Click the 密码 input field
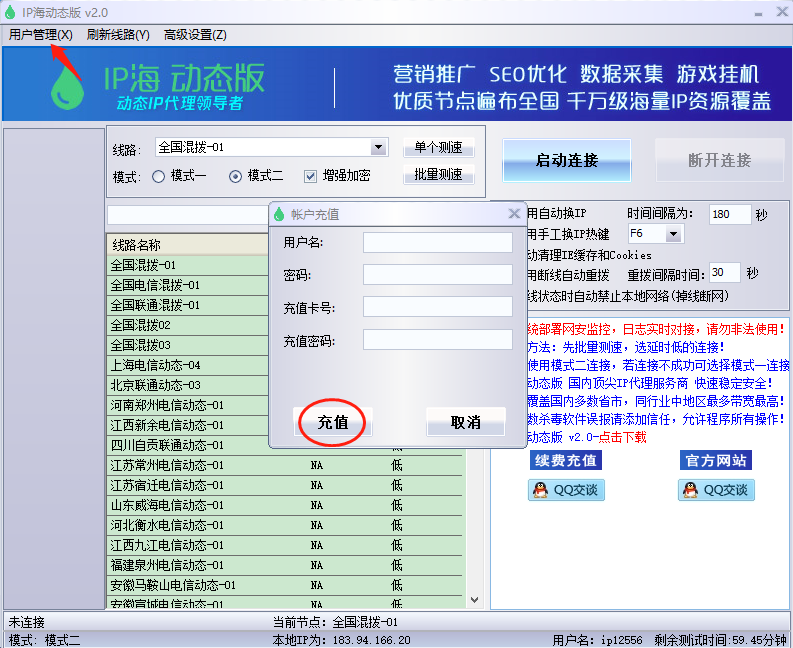793x648 pixels. (x=438, y=275)
